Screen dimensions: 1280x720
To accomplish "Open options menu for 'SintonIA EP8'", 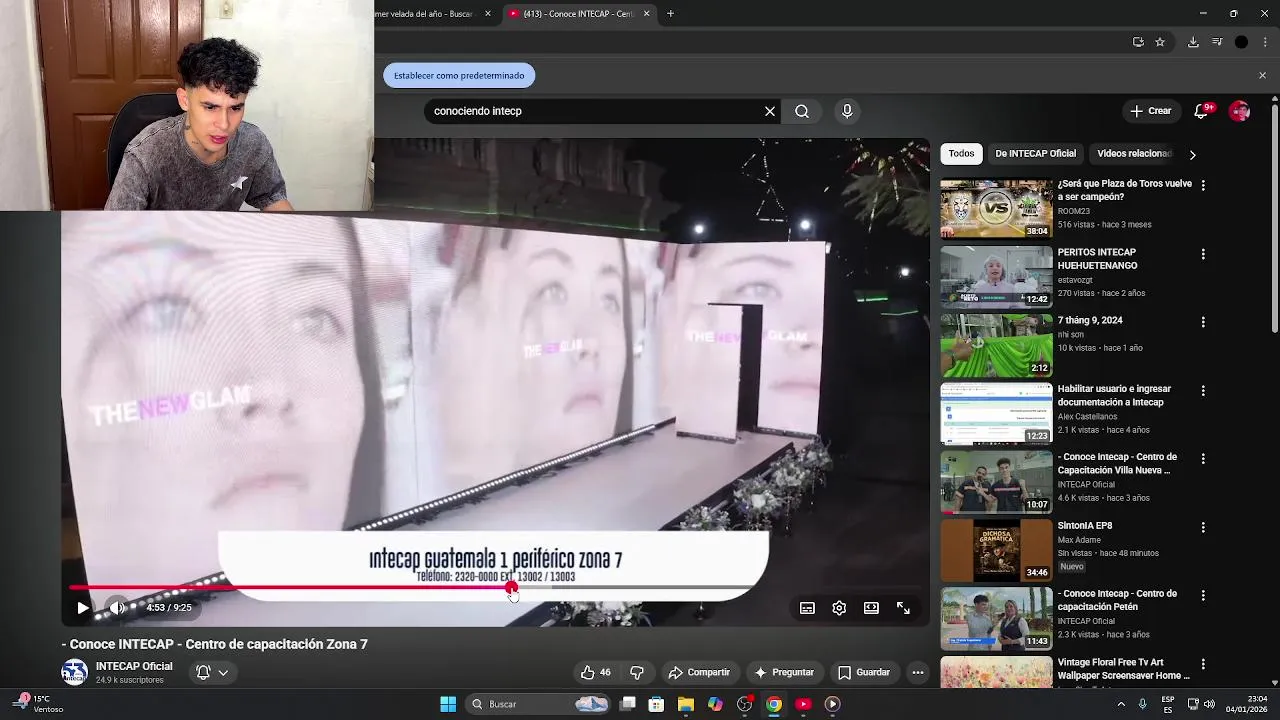I will (1203, 527).
